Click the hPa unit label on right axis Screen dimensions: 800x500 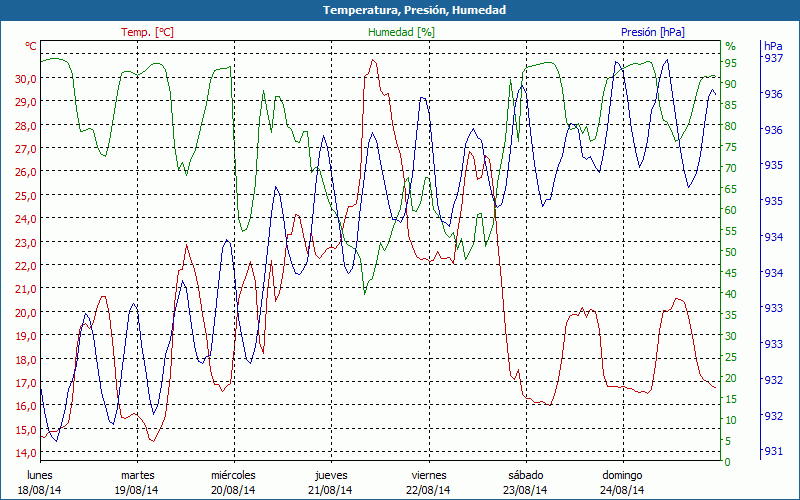773,46
